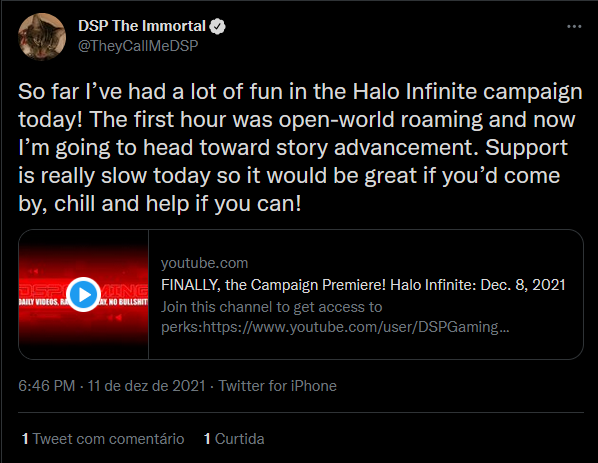Play the embedded YouTube video
The width and height of the screenshot is (598, 463).
click(x=84, y=294)
